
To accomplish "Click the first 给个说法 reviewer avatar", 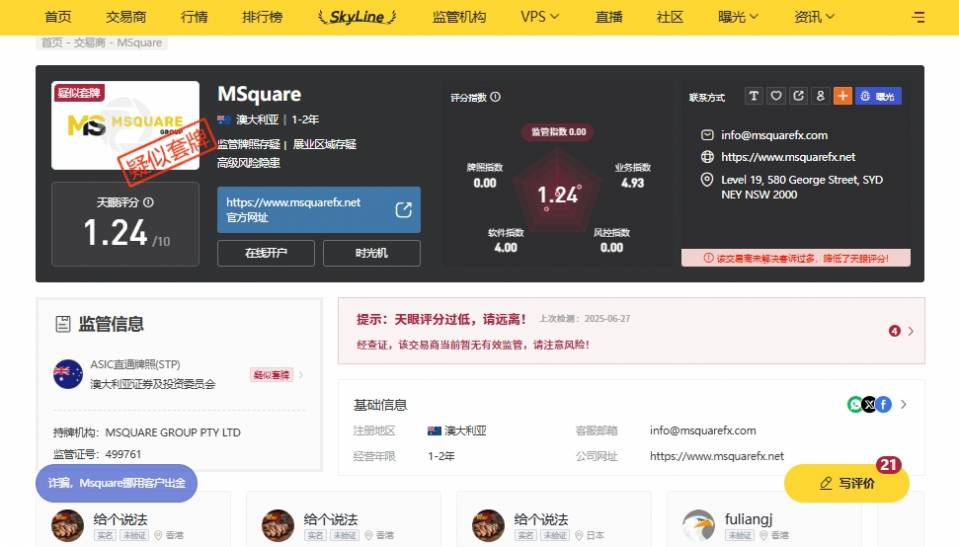I will (x=67, y=526).
